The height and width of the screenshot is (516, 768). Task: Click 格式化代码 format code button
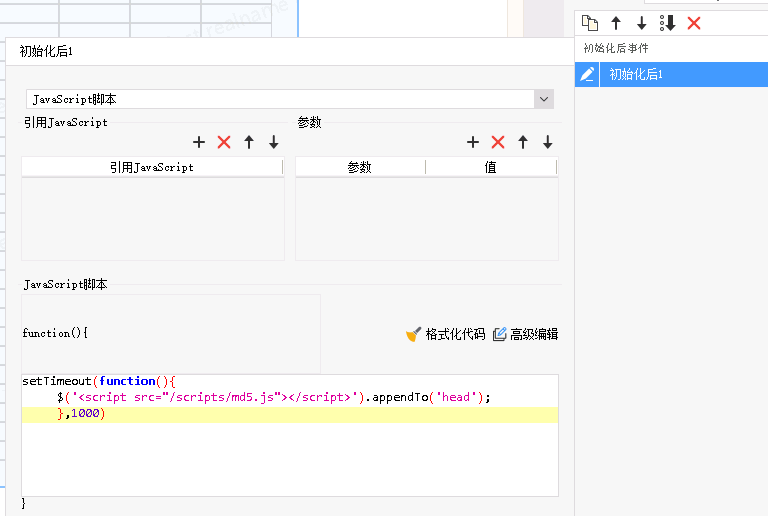pos(445,334)
